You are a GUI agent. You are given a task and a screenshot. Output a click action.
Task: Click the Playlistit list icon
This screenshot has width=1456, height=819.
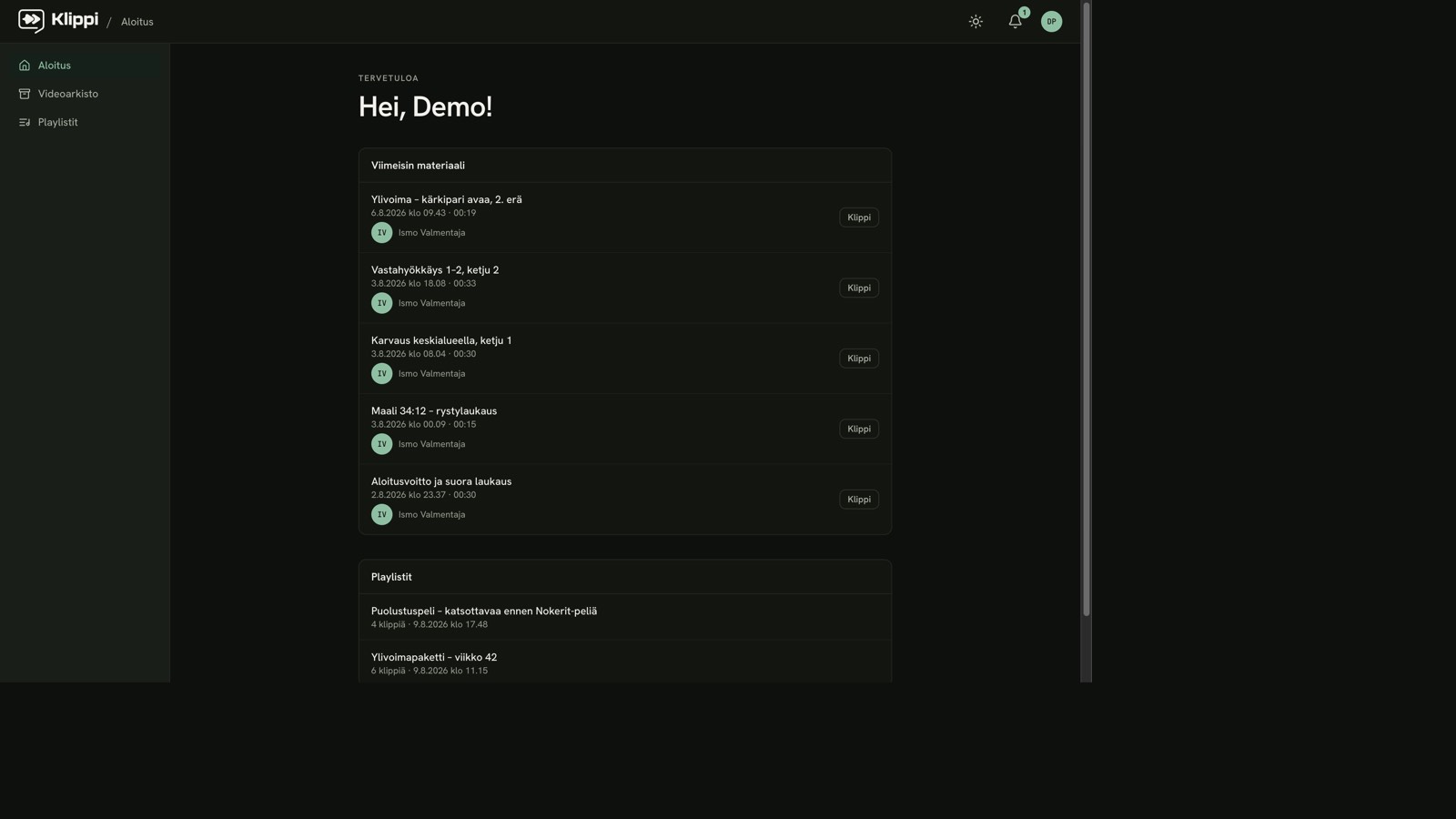click(x=25, y=122)
